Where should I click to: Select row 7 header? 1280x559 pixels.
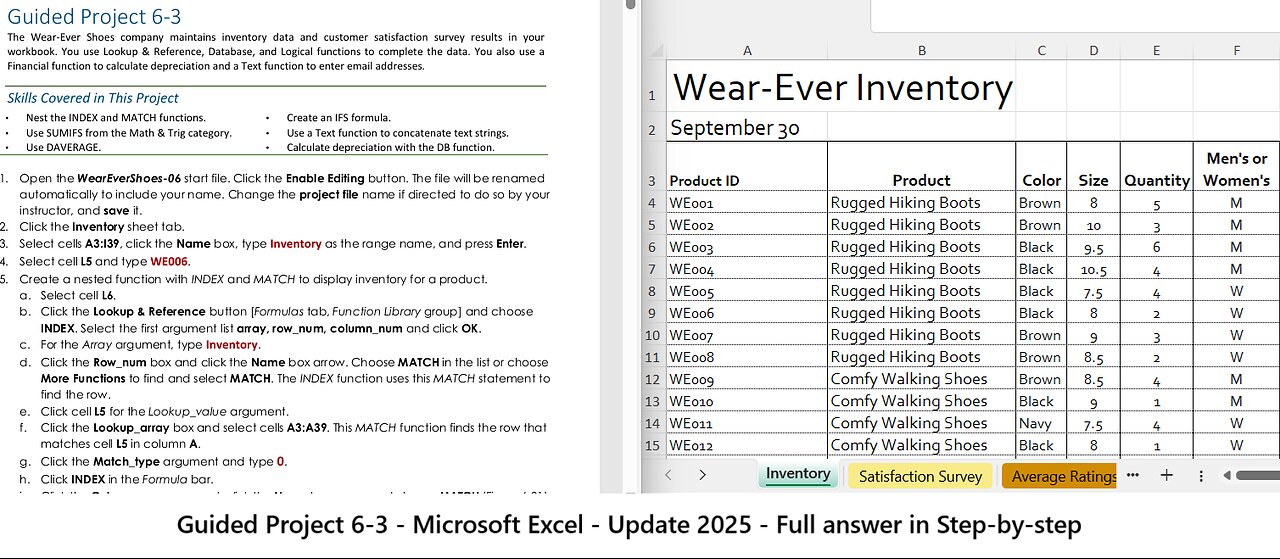(x=652, y=269)
